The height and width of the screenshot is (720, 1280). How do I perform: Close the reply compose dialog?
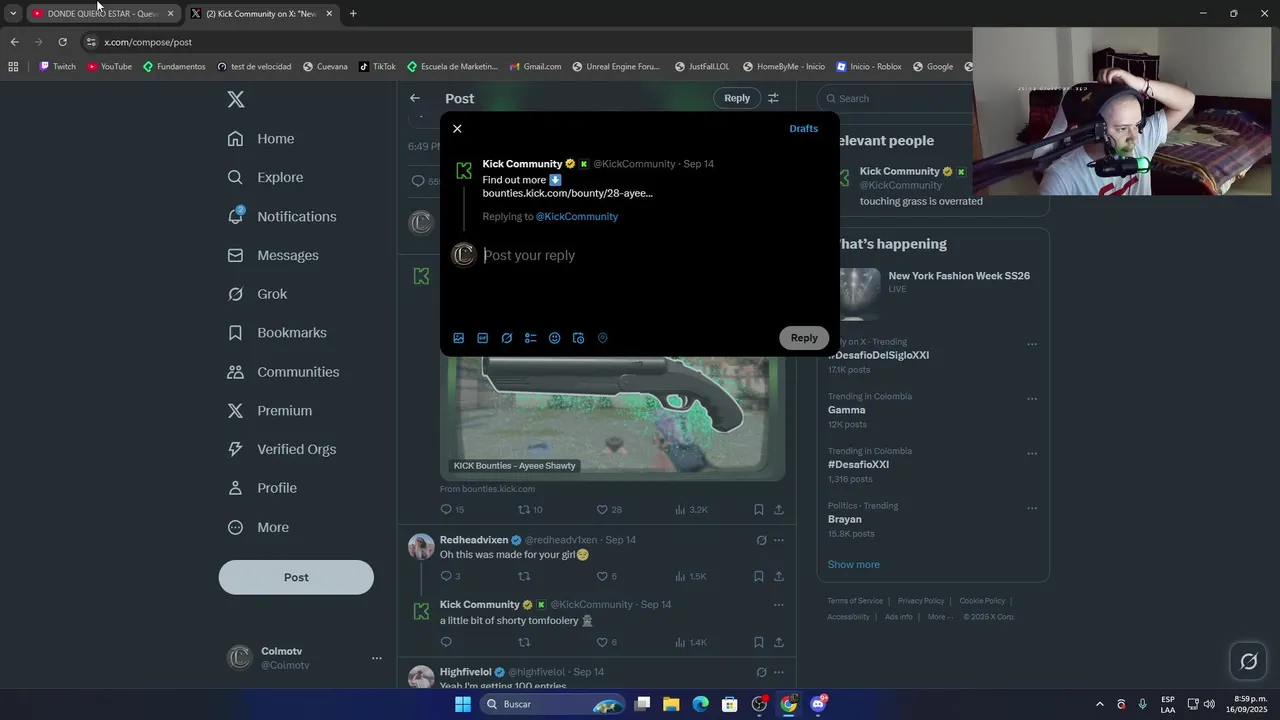457,129
